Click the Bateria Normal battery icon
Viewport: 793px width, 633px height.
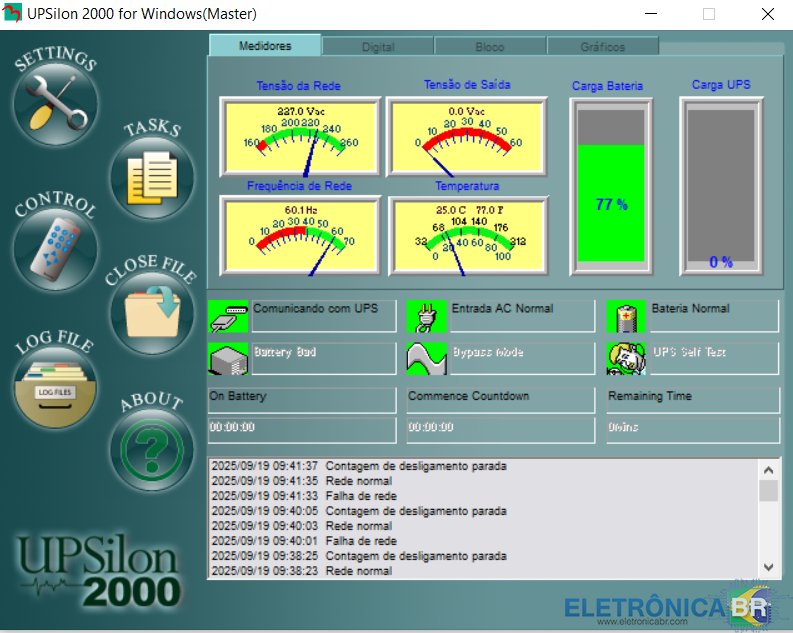627,316
